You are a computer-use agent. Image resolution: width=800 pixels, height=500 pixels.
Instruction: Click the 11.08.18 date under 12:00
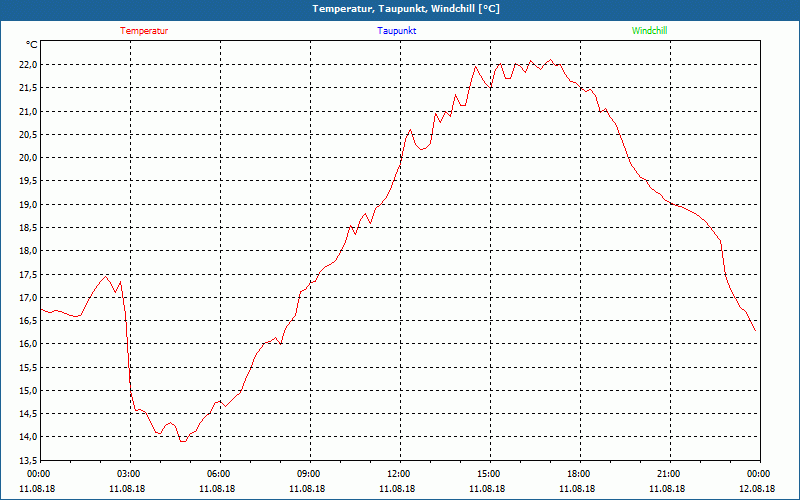click(x=397, y=489)
